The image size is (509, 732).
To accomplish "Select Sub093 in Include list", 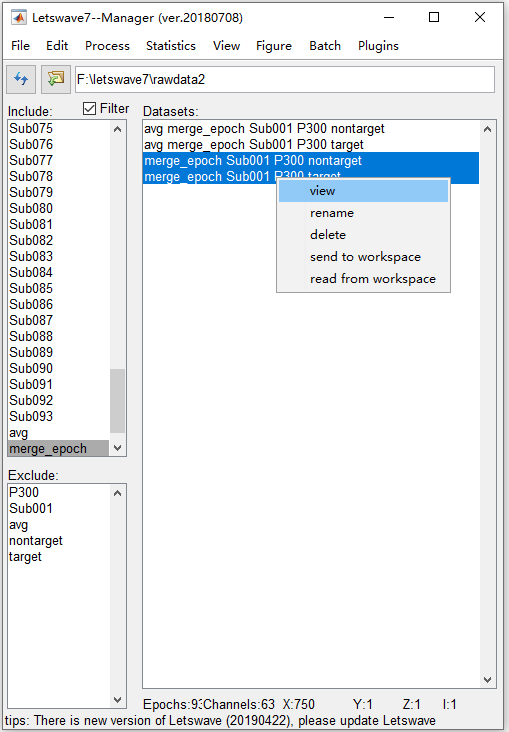I will click(59, 416).
